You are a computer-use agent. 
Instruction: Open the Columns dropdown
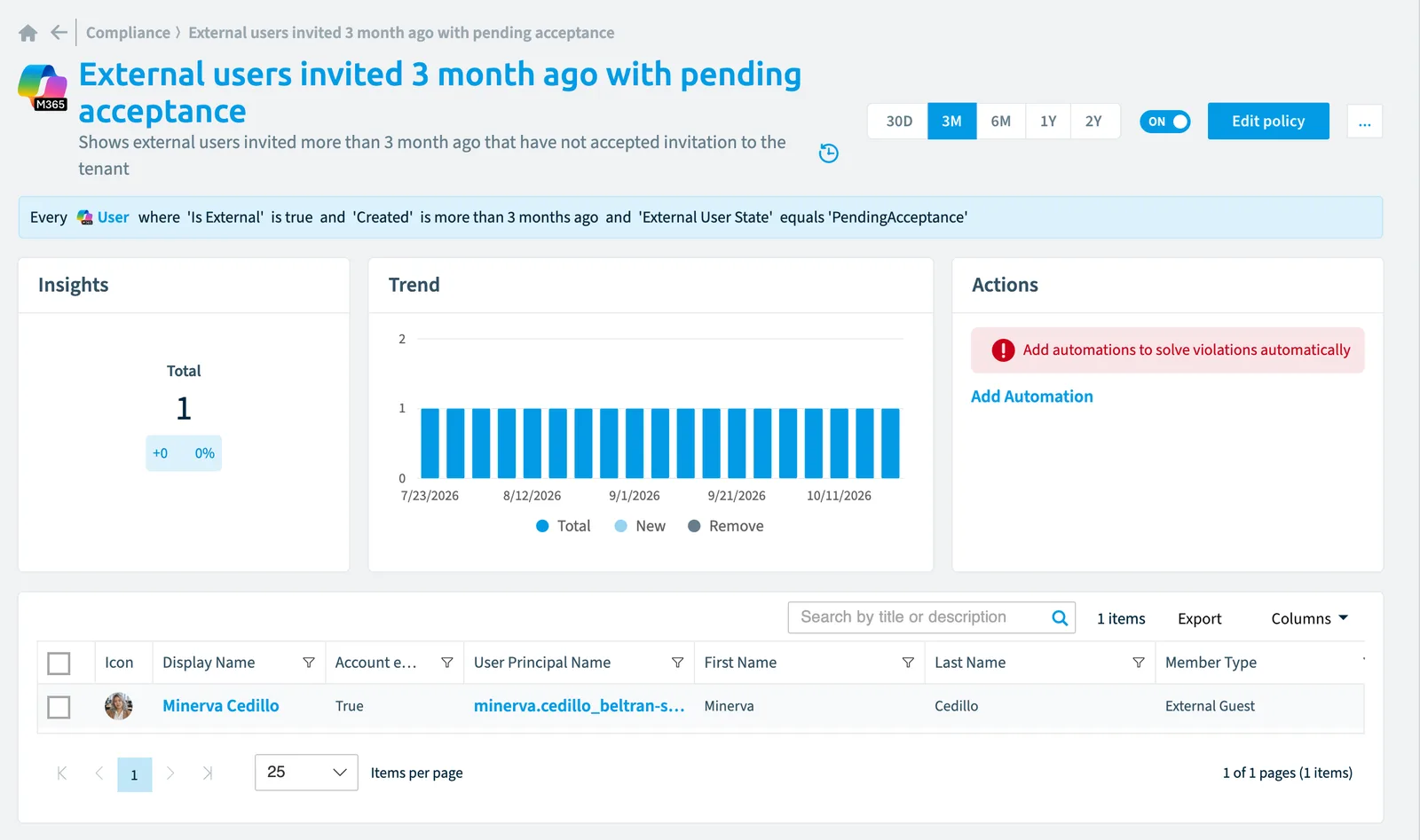pos(1309,618)
